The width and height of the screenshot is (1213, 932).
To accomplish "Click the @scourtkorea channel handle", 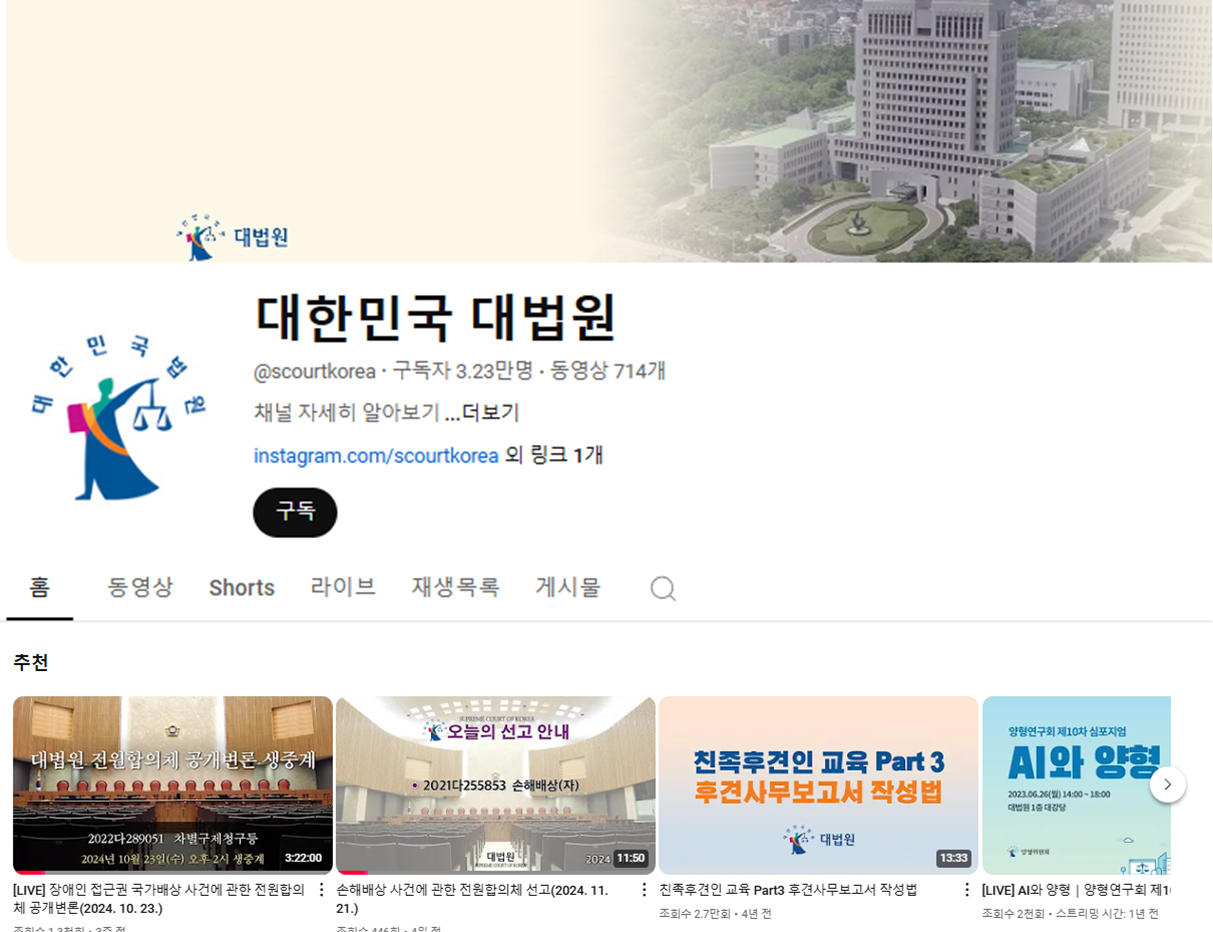I will pyautogui.click(x=315, y=372).
